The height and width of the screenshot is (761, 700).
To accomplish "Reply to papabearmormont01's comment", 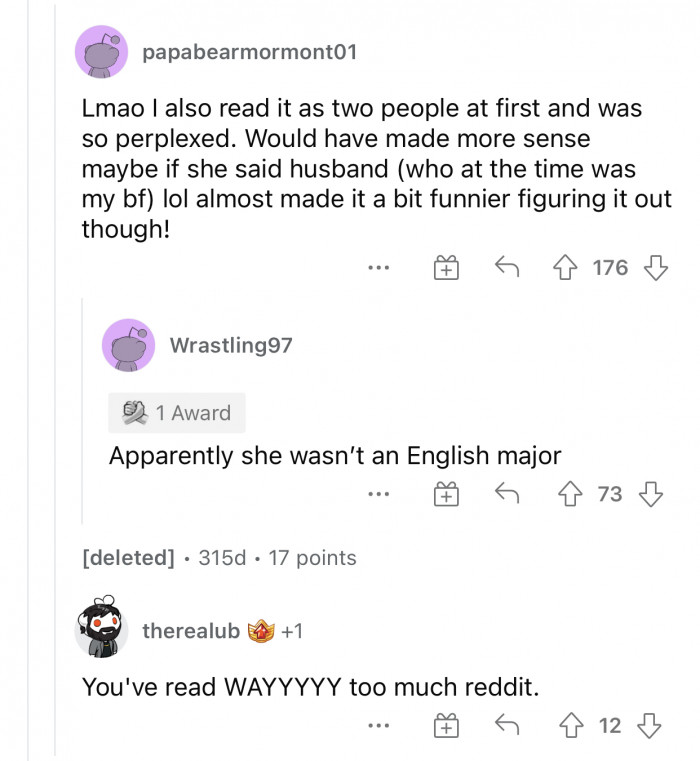I will point(507,268).
